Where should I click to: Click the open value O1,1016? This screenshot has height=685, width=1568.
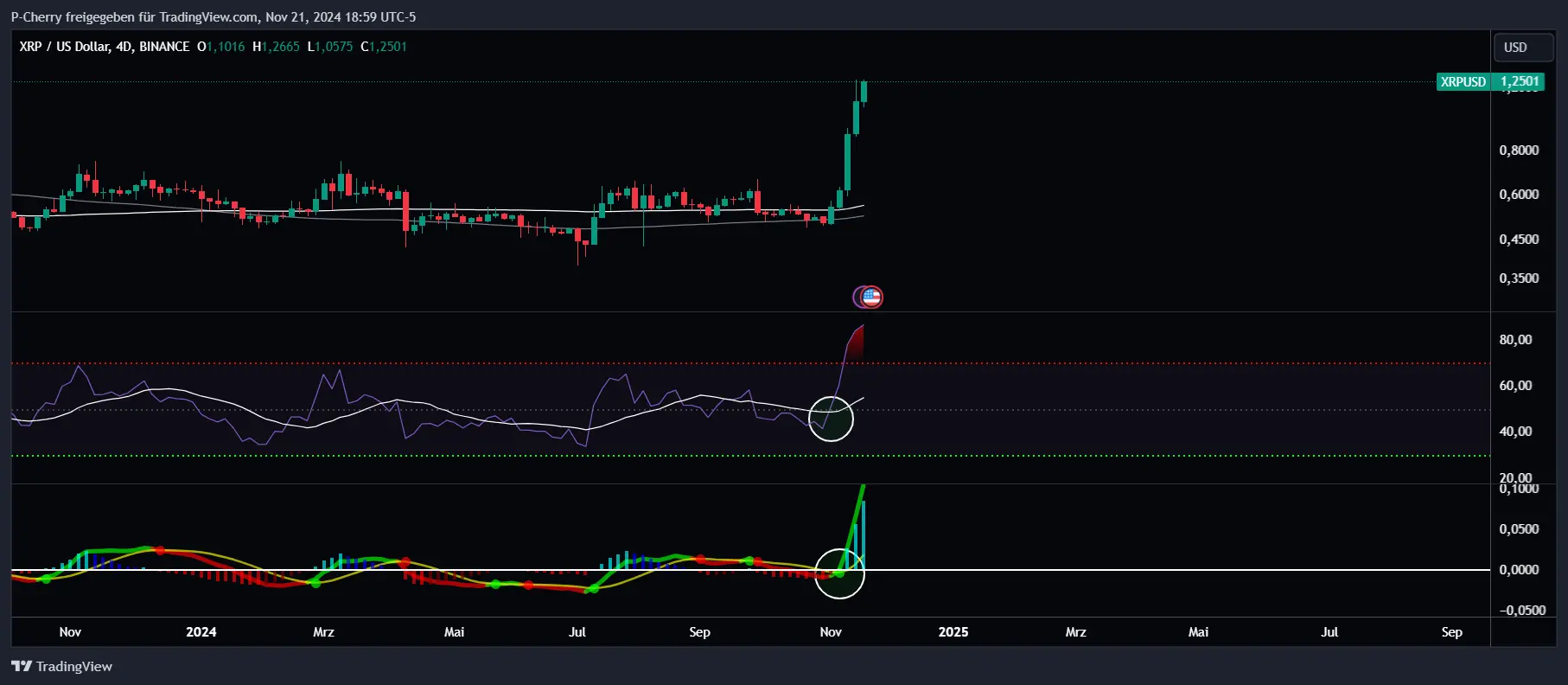point(221,47)
